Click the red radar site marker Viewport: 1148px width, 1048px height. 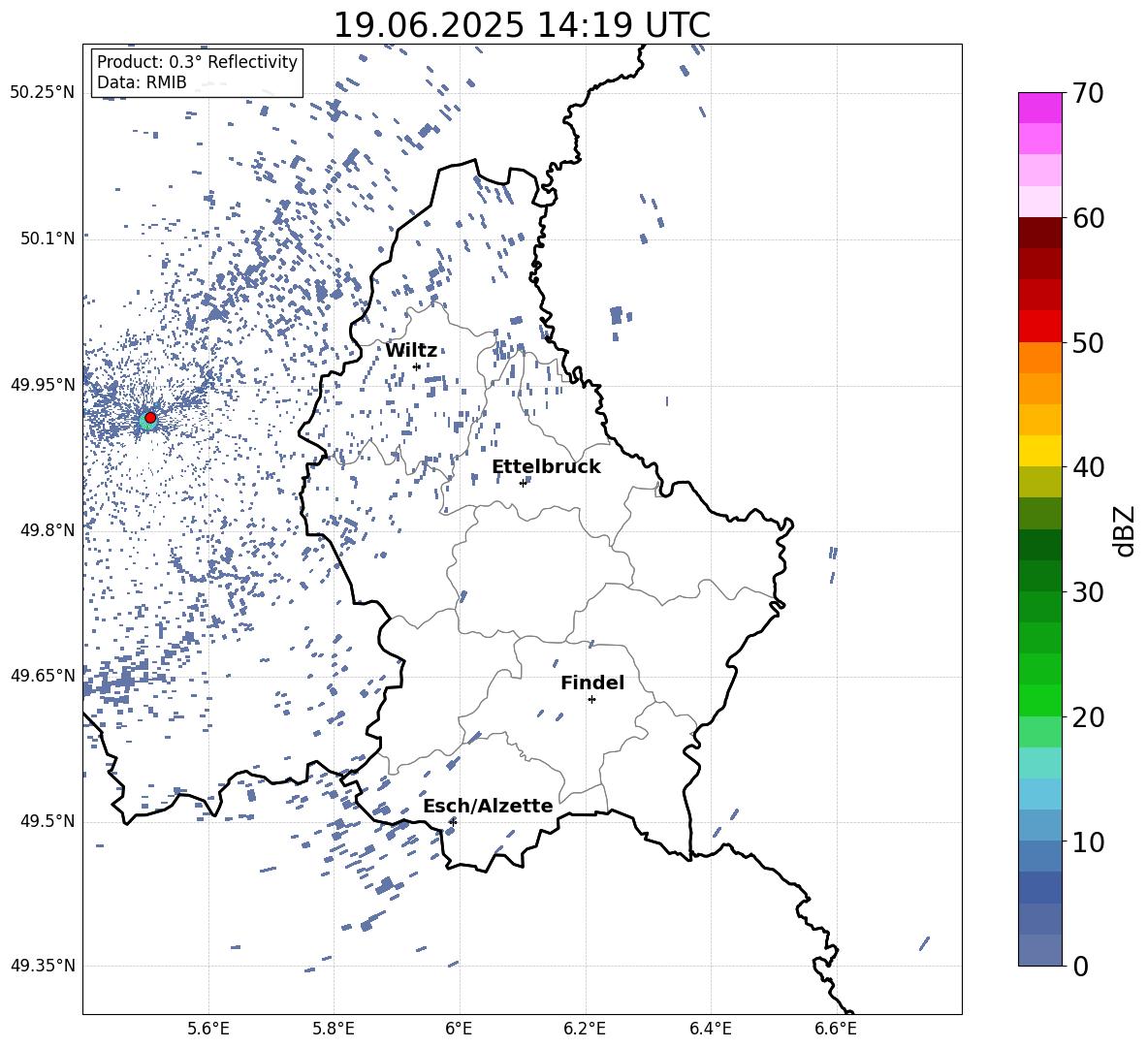150,418
